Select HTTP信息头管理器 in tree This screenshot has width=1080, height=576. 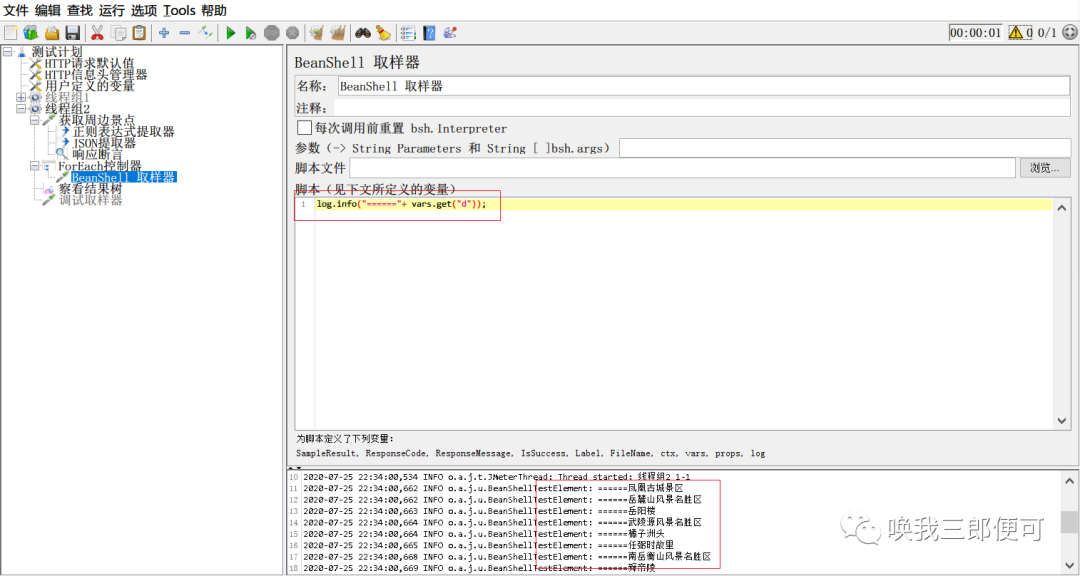pyautogui.click(x=96, y=74)
